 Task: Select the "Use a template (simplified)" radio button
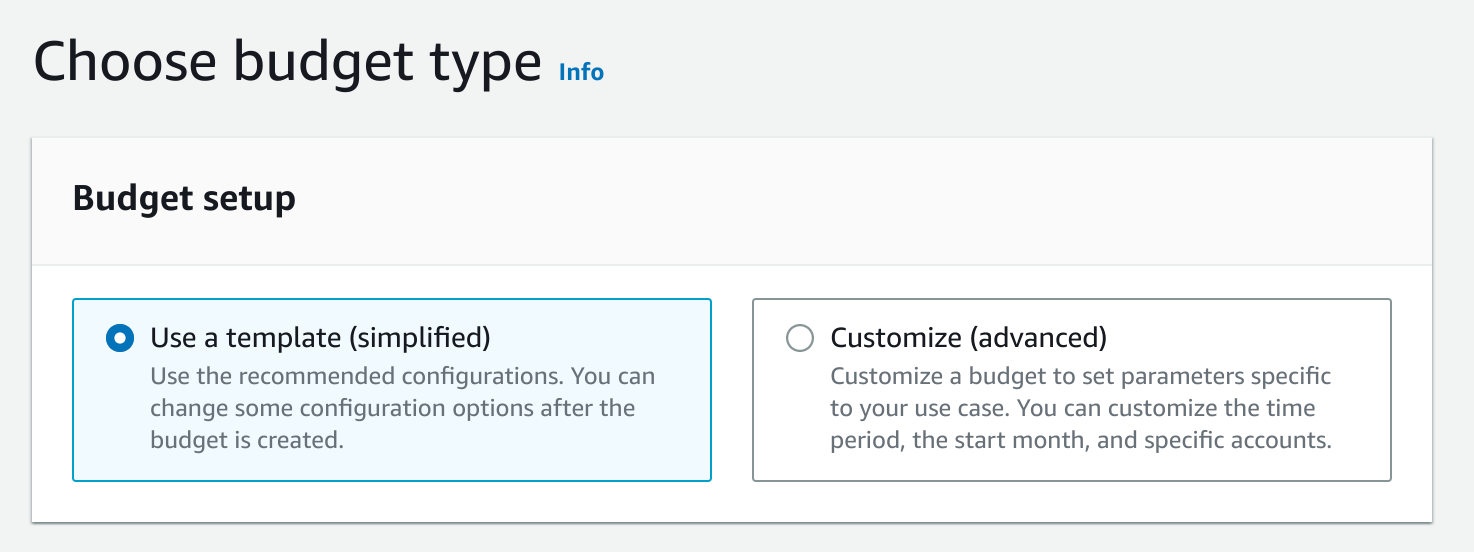(120, 339)
